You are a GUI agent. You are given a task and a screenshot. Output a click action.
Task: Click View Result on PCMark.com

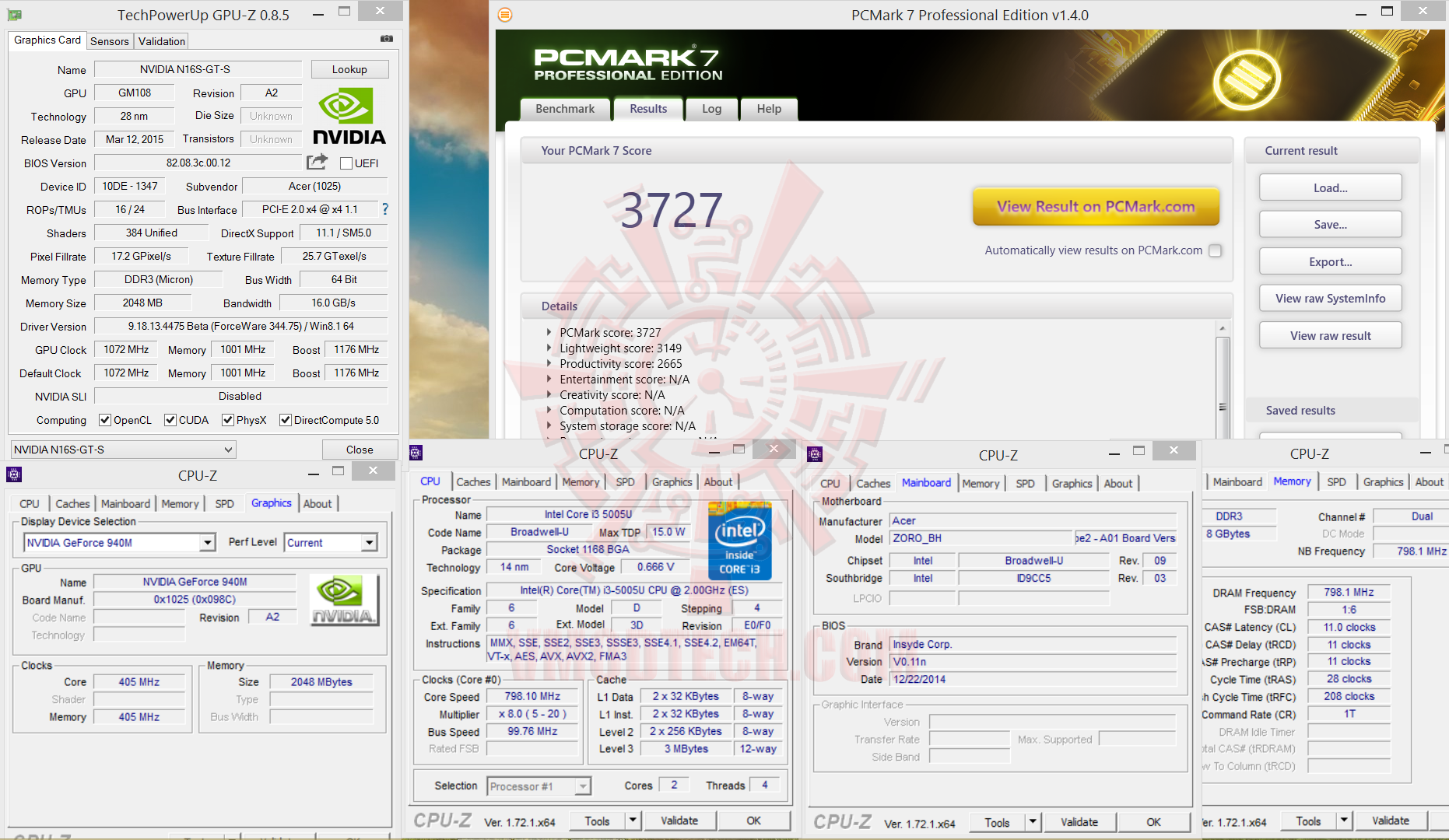click(x=1096, y=207)
